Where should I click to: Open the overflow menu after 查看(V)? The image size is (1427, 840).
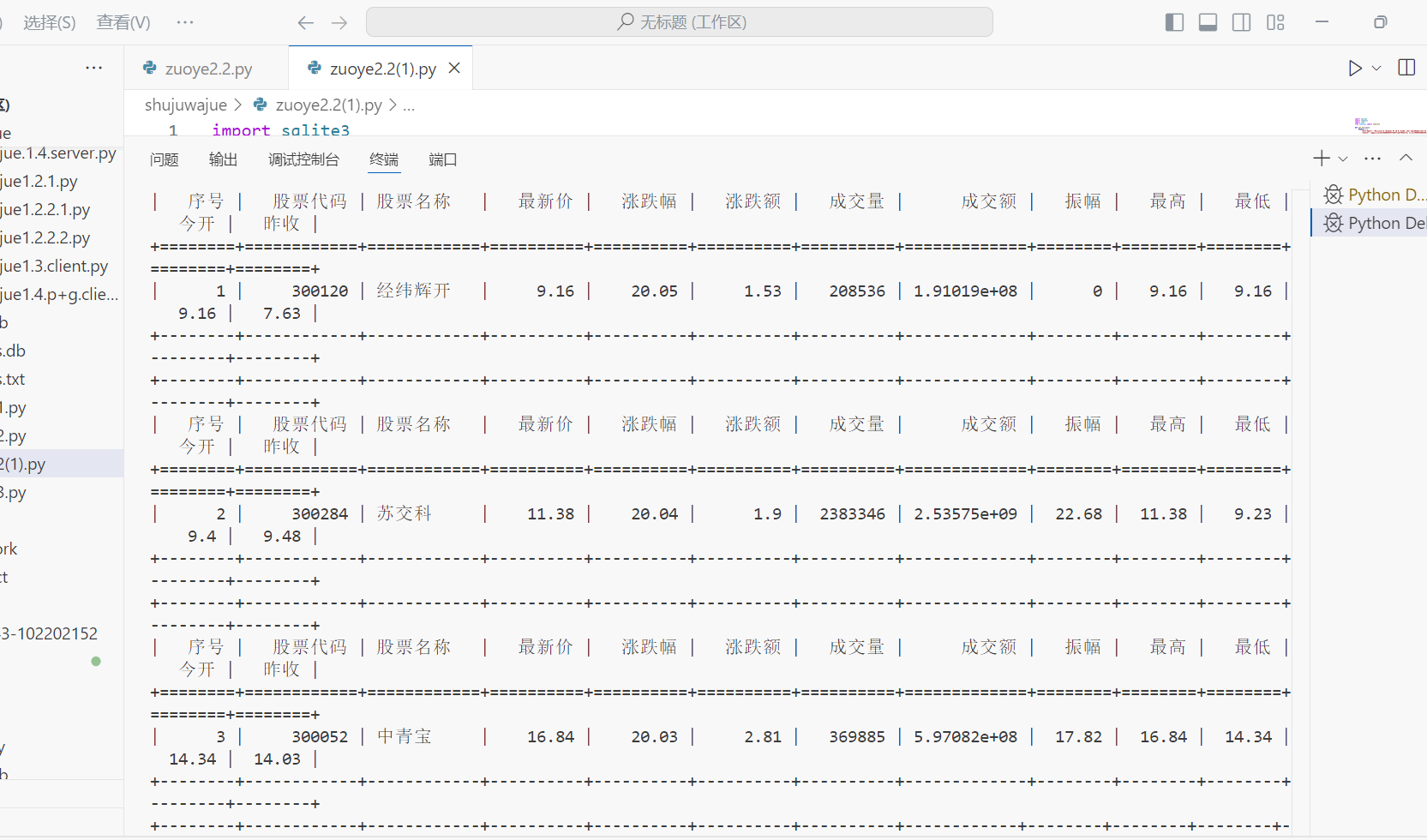(184, 22)
